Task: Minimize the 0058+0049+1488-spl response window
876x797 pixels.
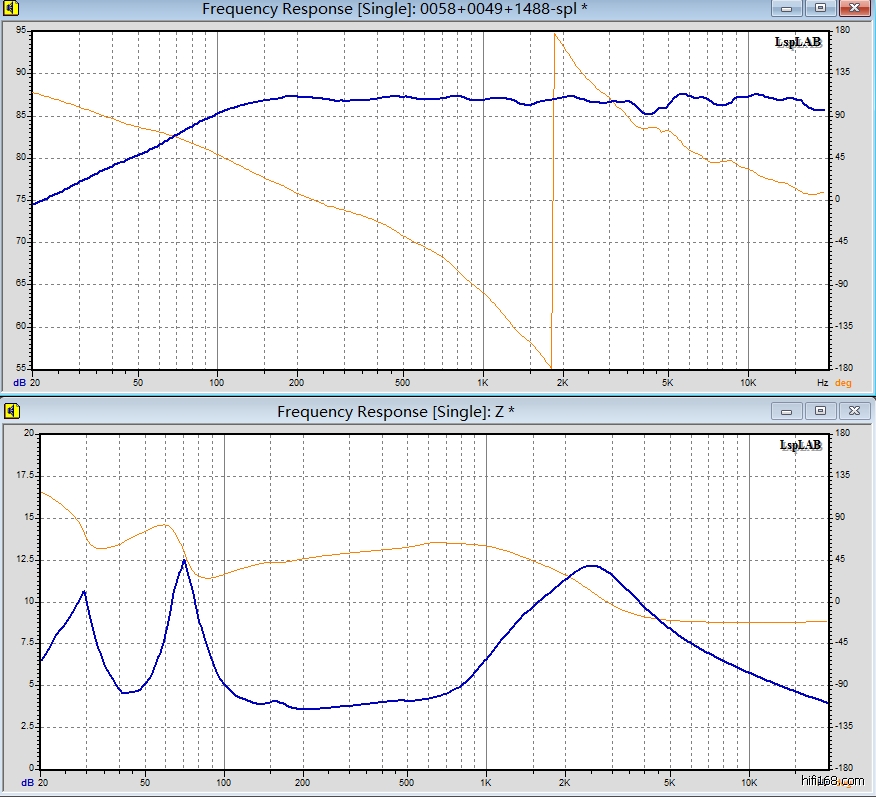Action: pyautogui.click(x=787, y=8)
